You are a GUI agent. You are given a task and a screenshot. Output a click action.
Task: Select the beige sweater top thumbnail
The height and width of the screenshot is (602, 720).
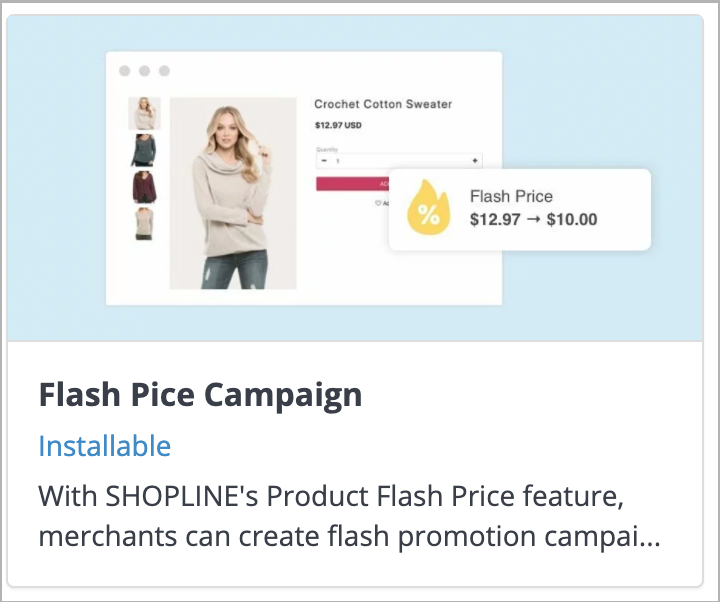click(x=144, y=113)
